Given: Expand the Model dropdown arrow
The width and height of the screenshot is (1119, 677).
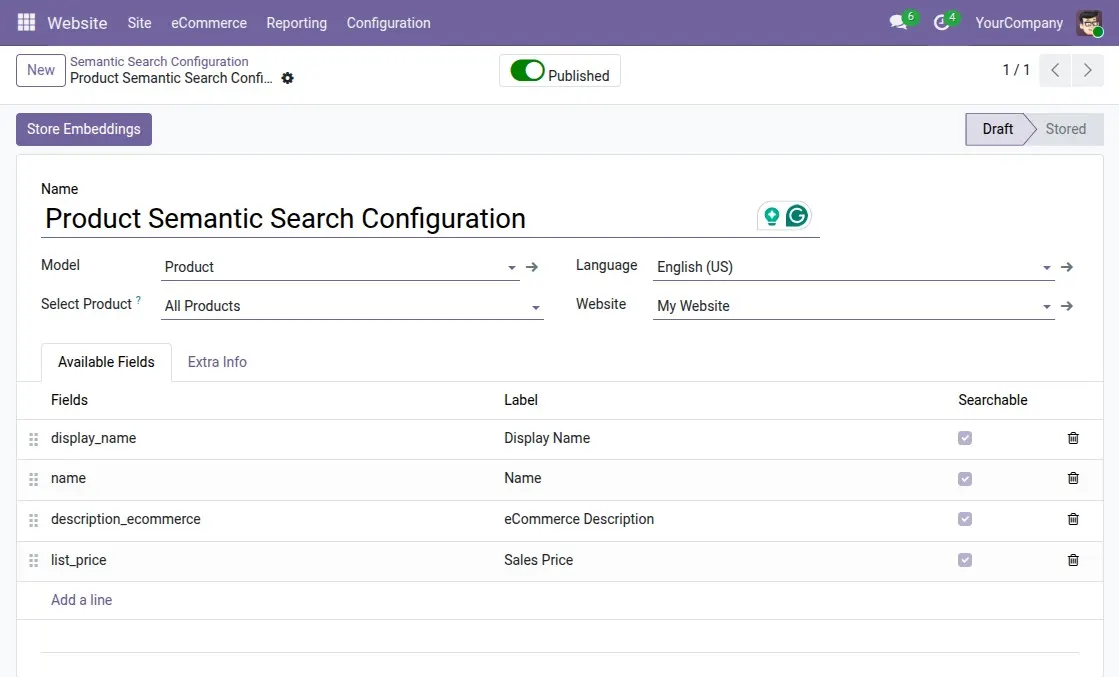Looking at the screenshot, I should [512, 268].
